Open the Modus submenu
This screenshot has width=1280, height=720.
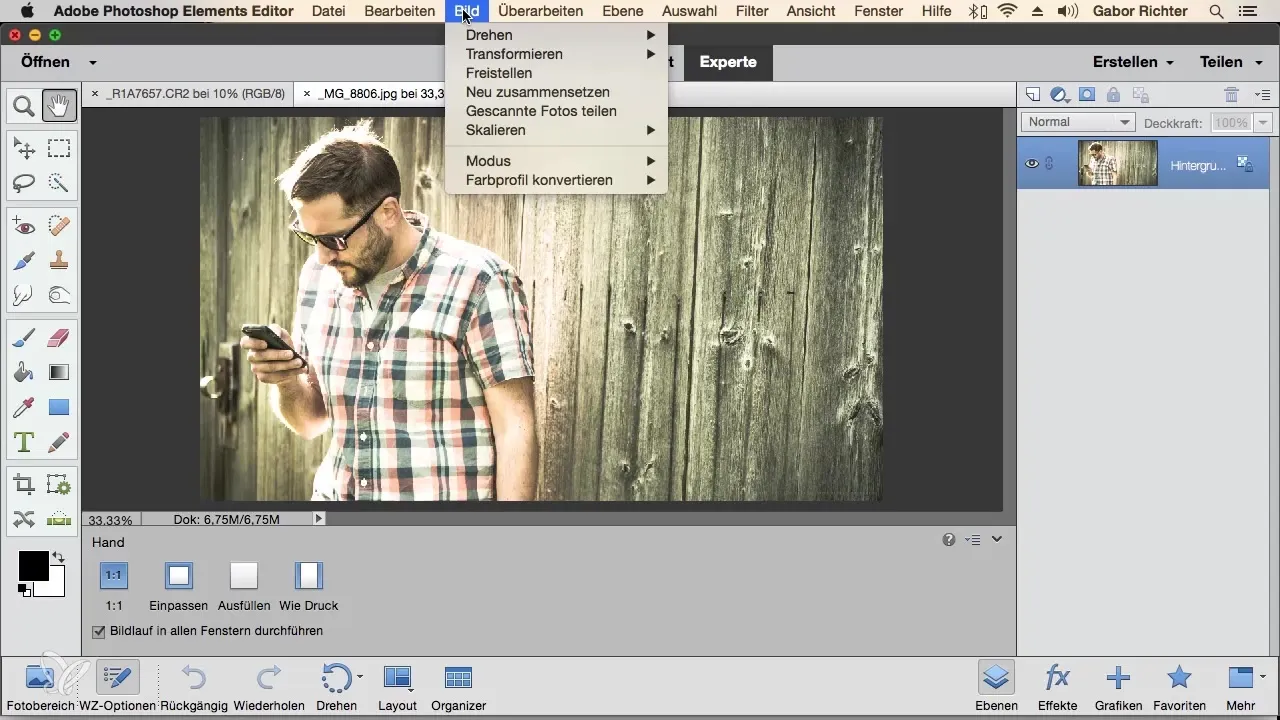click(x=556, y=161)
